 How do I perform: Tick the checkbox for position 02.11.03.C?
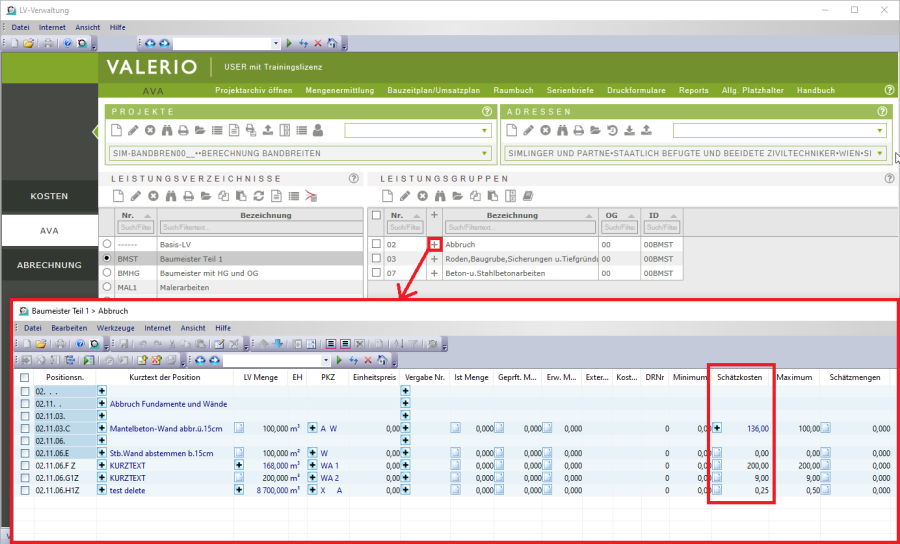pos(25,428)
